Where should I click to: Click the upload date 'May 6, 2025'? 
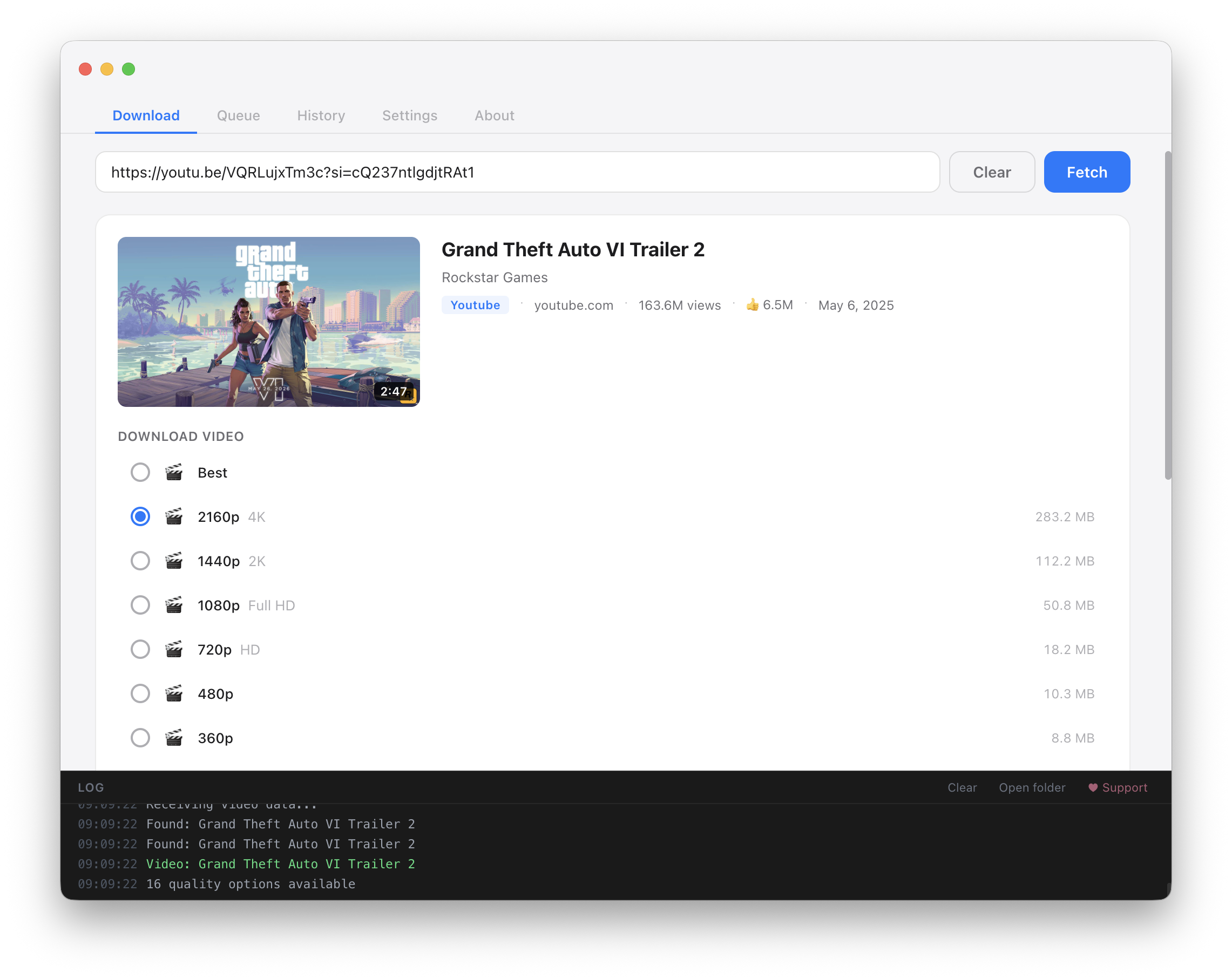tap(856, 305)
